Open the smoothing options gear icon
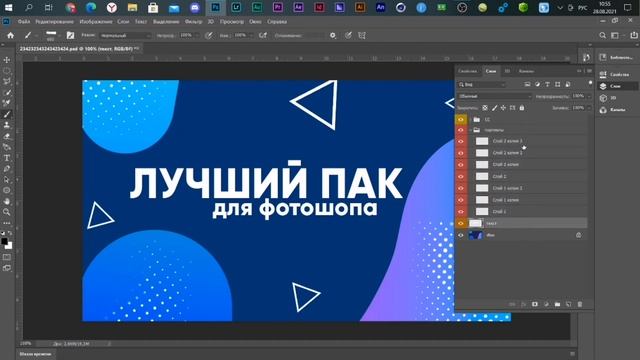The width and height of the screenshot is (640, 360). (x=333, y=36)
